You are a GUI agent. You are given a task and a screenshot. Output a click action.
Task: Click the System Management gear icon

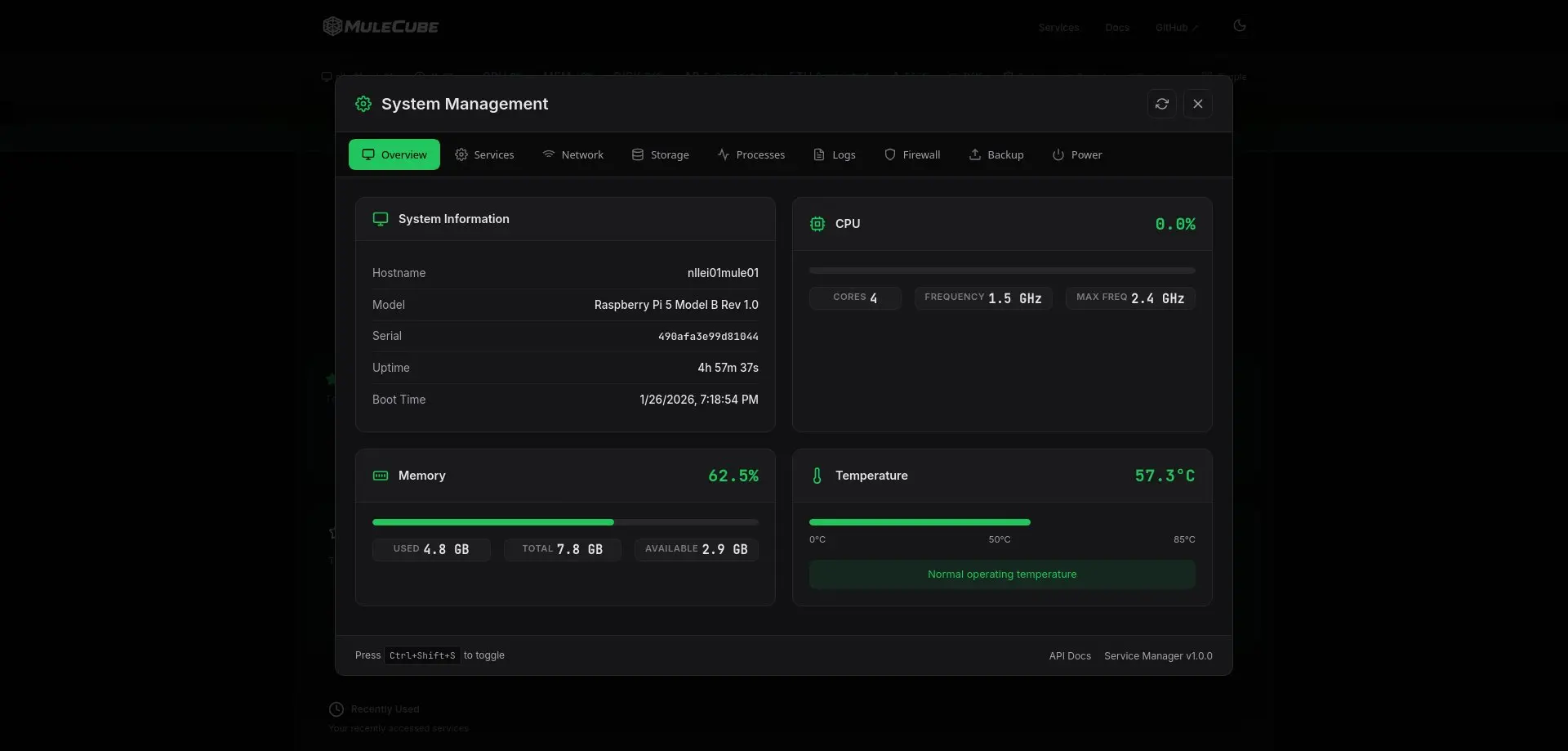pyautogui.click(x=363, y=104)
